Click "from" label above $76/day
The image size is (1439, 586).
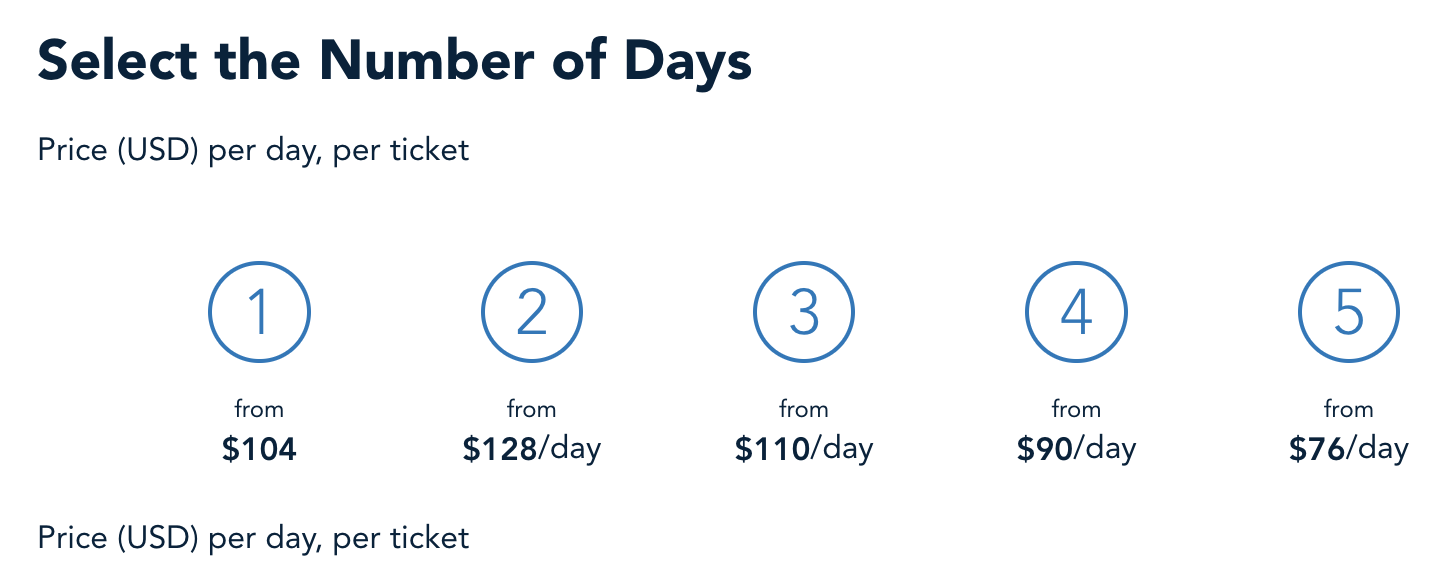click(1348, 409)
